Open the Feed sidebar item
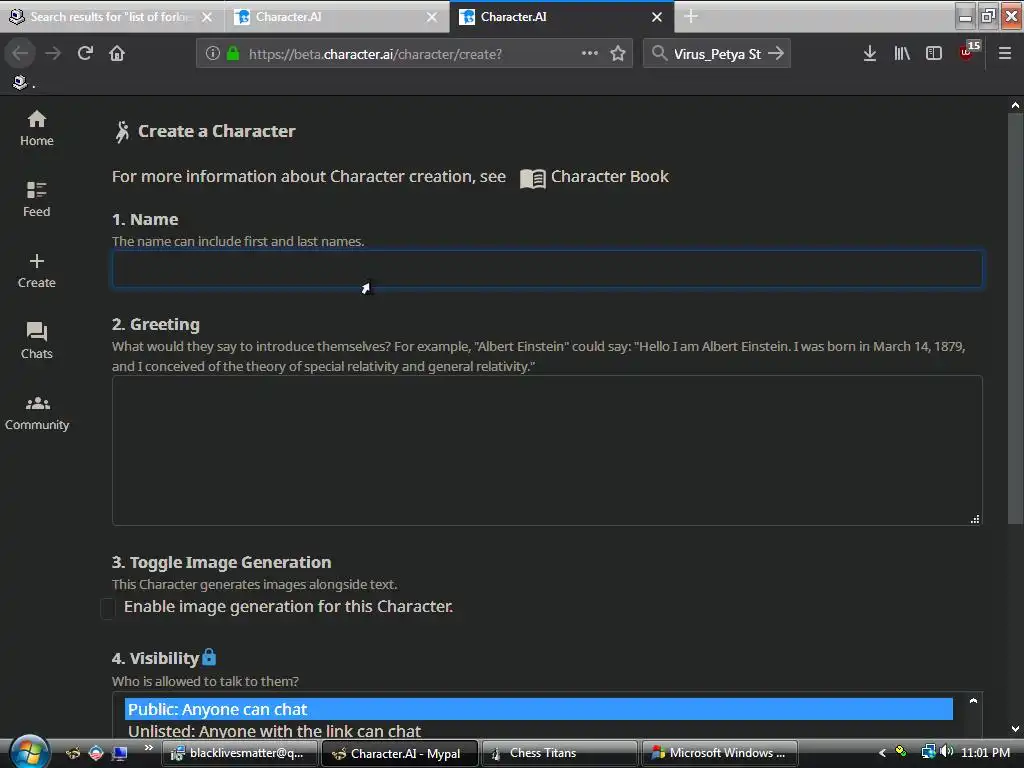Image resolution: width=1024 pixels, height=768 pixels. tap(37, 199)
